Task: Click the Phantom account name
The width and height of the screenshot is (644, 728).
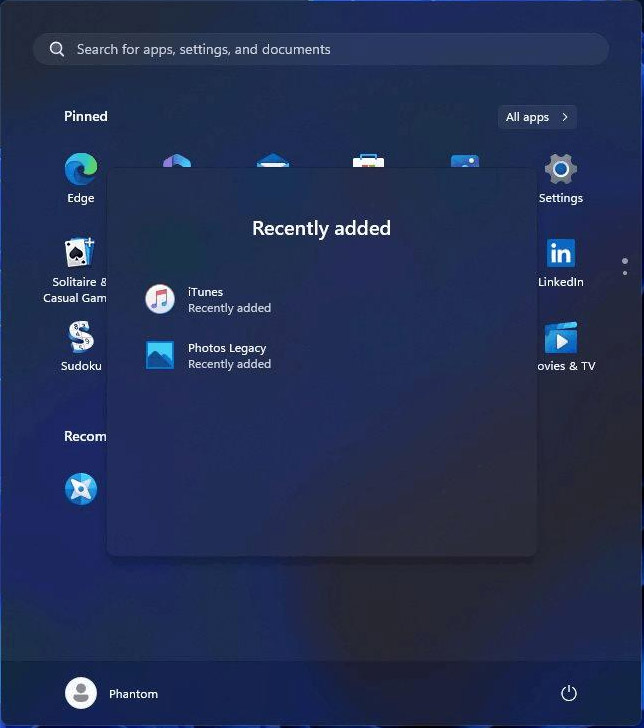Action: (133, 694)
